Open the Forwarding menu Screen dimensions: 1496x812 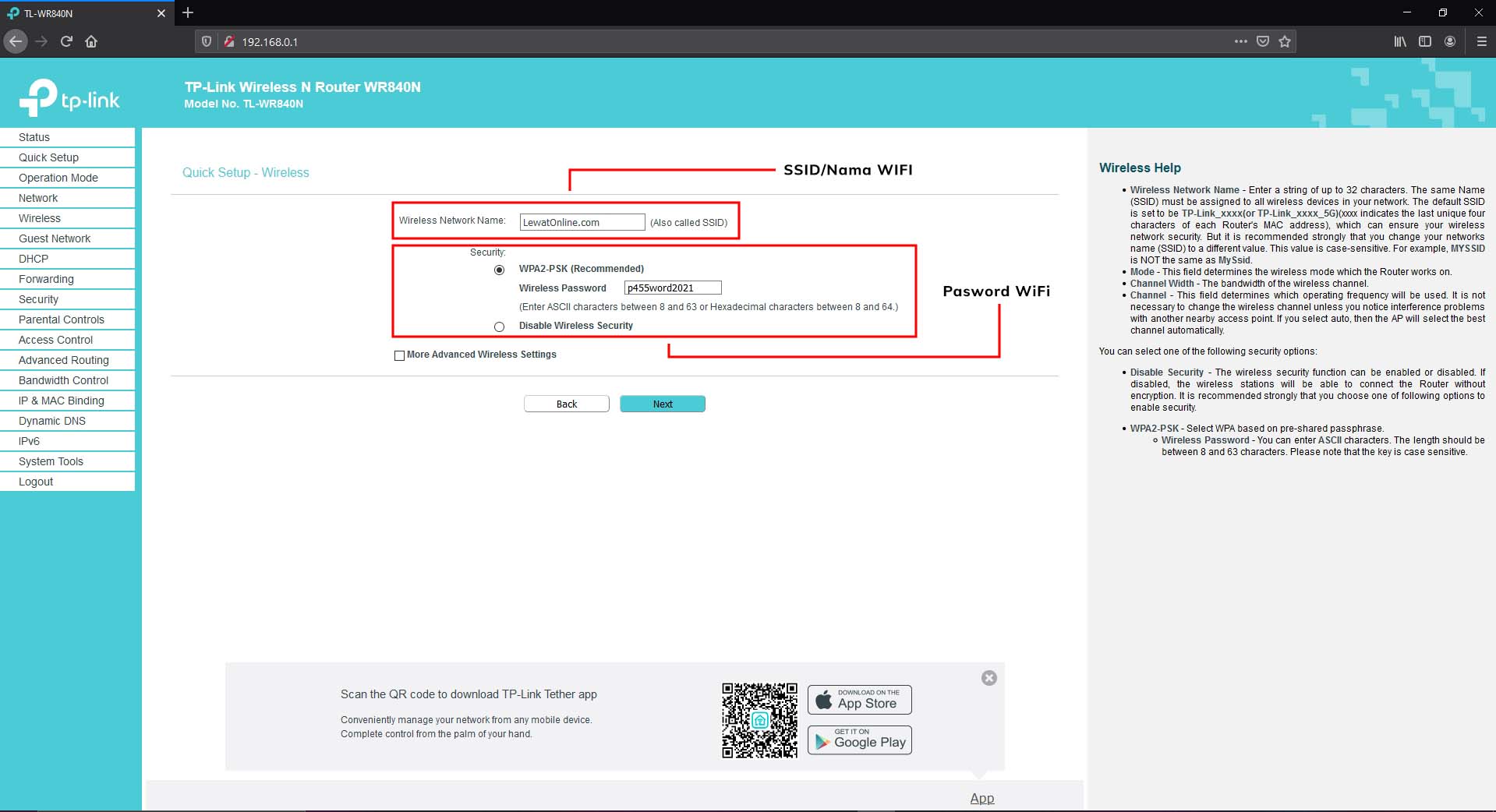(67, 279)
